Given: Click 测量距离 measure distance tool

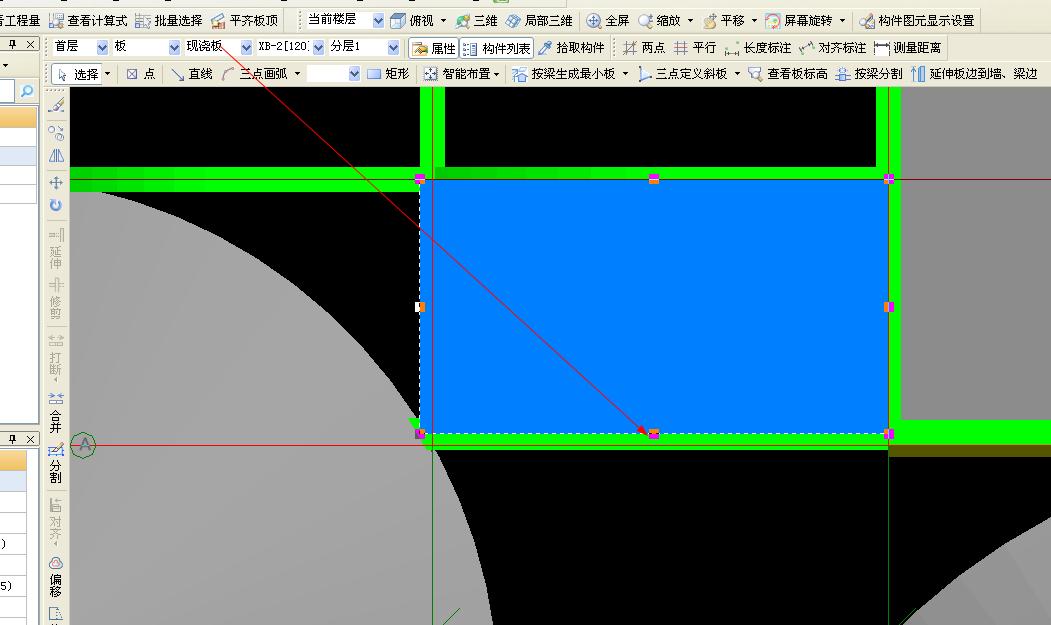Looking at the screenshot, I should point(908,48).
